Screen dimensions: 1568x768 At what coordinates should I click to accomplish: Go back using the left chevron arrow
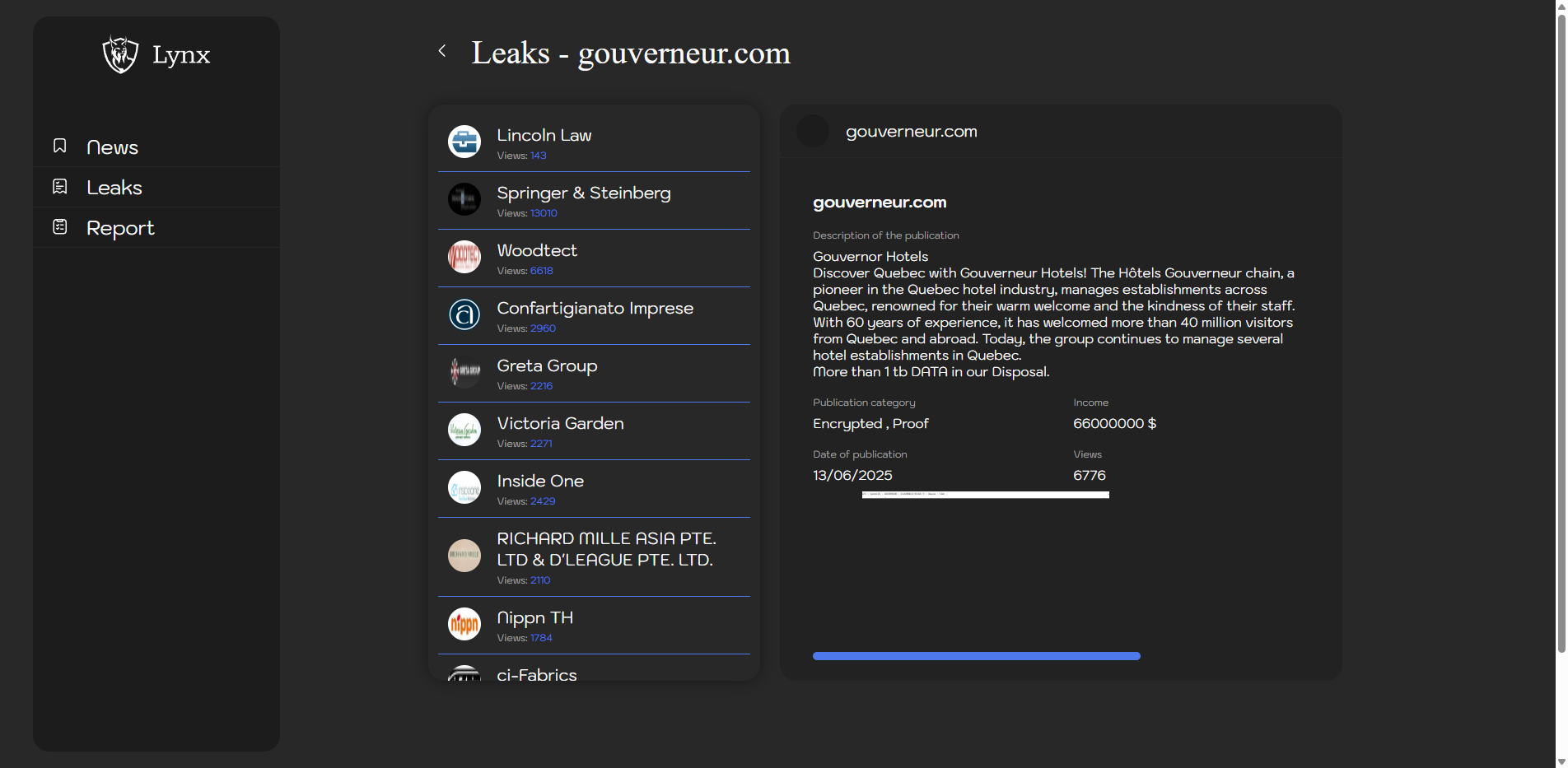[x=442, y=51]
